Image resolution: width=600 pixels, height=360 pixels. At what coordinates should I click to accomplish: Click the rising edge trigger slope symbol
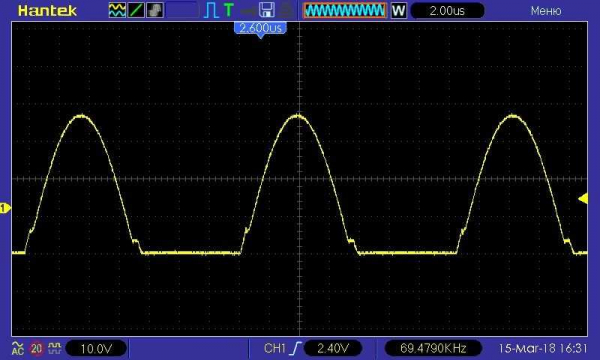(x=295, y=348)
